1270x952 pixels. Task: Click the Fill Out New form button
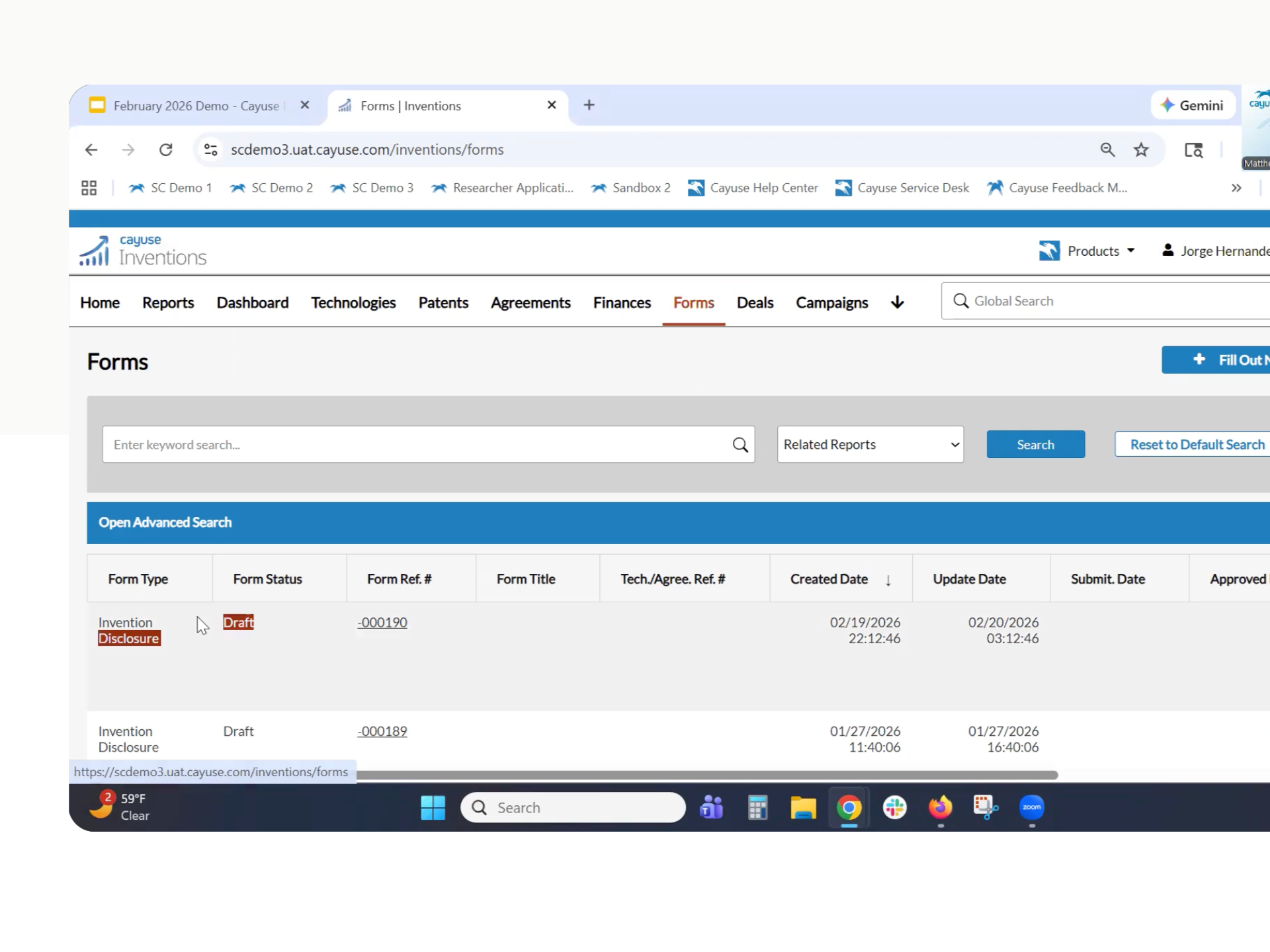1216,360
